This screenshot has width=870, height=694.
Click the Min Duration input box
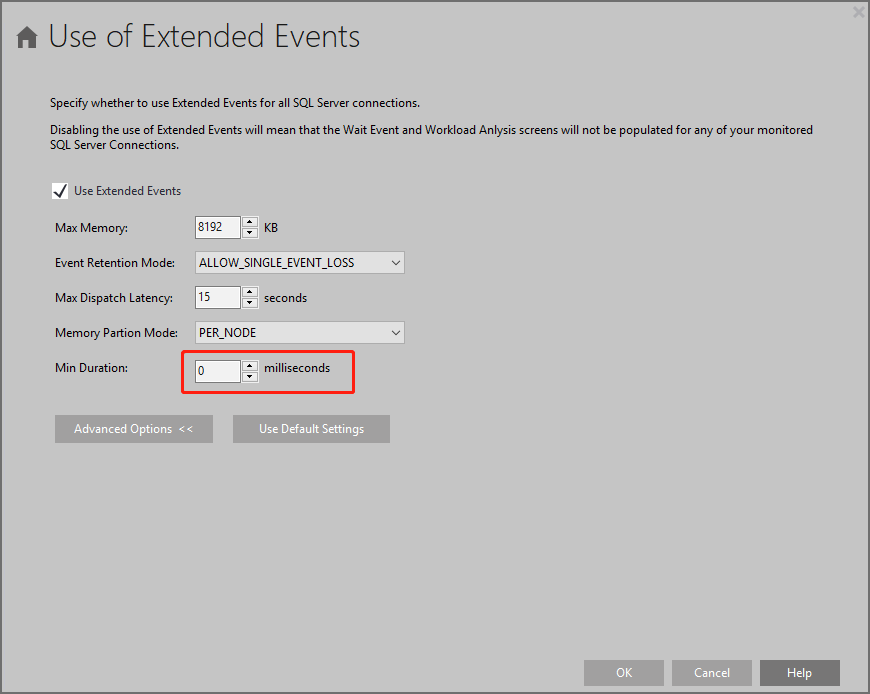(218, 371)
